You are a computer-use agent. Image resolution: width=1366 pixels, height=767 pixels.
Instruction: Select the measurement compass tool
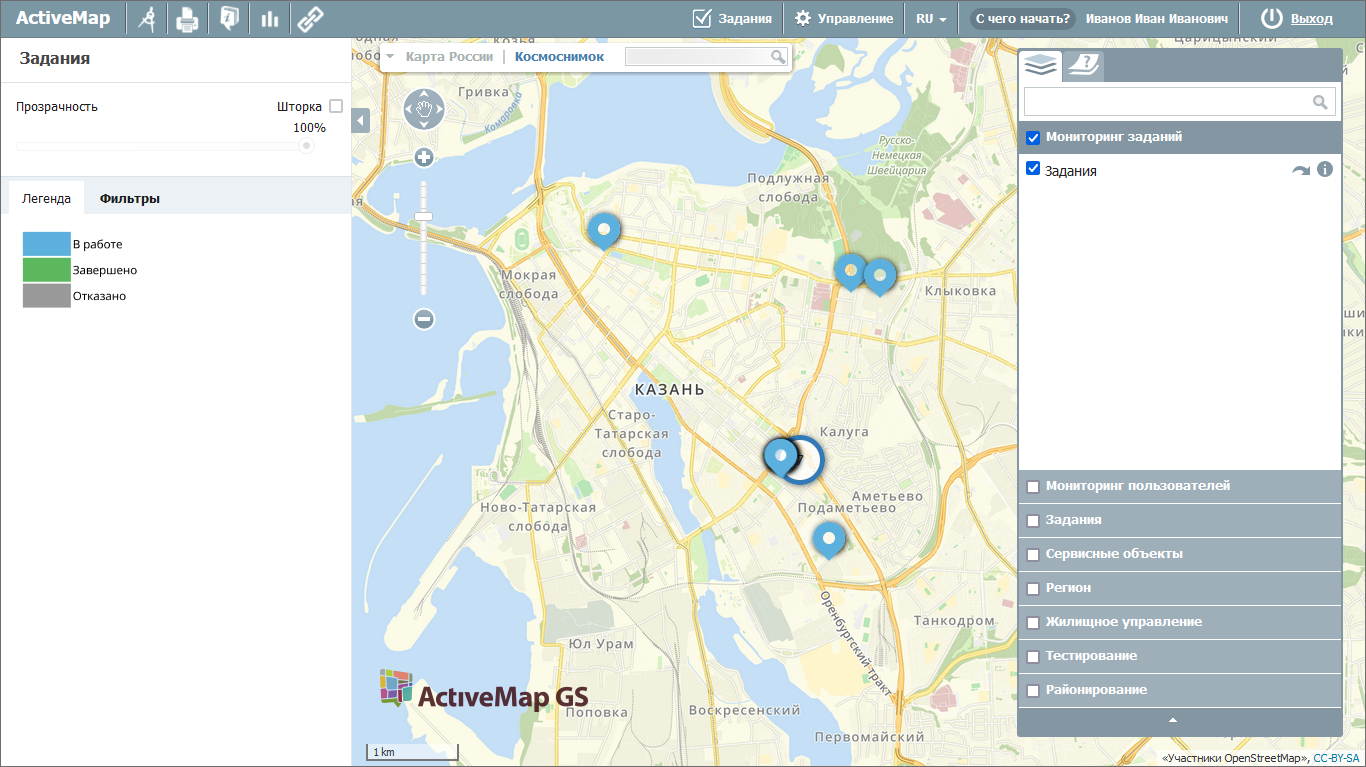(147, 19)
